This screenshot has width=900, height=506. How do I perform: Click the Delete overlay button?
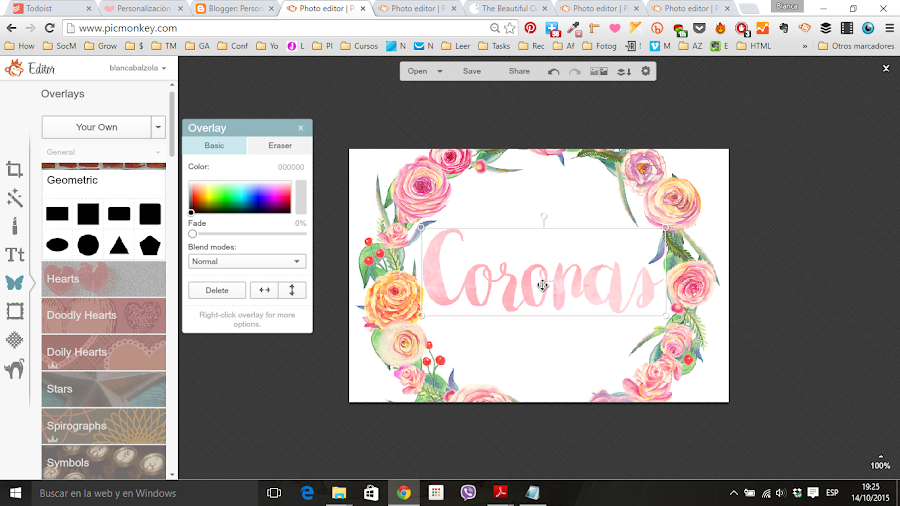[x=217, y=290]
